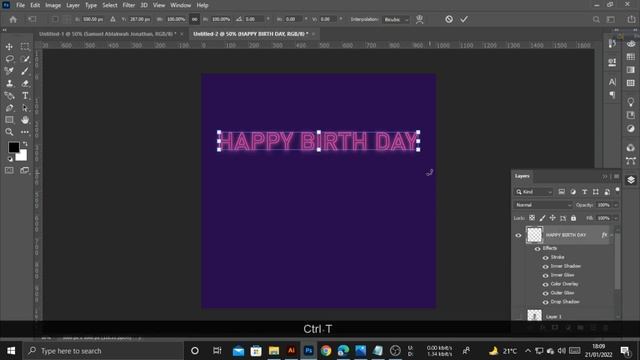Image resolution: width=640 pixels, height=360 pixels.
Task: Hide the Outer Glow effect
Action: pyautogui.click(x=545, y=293)
